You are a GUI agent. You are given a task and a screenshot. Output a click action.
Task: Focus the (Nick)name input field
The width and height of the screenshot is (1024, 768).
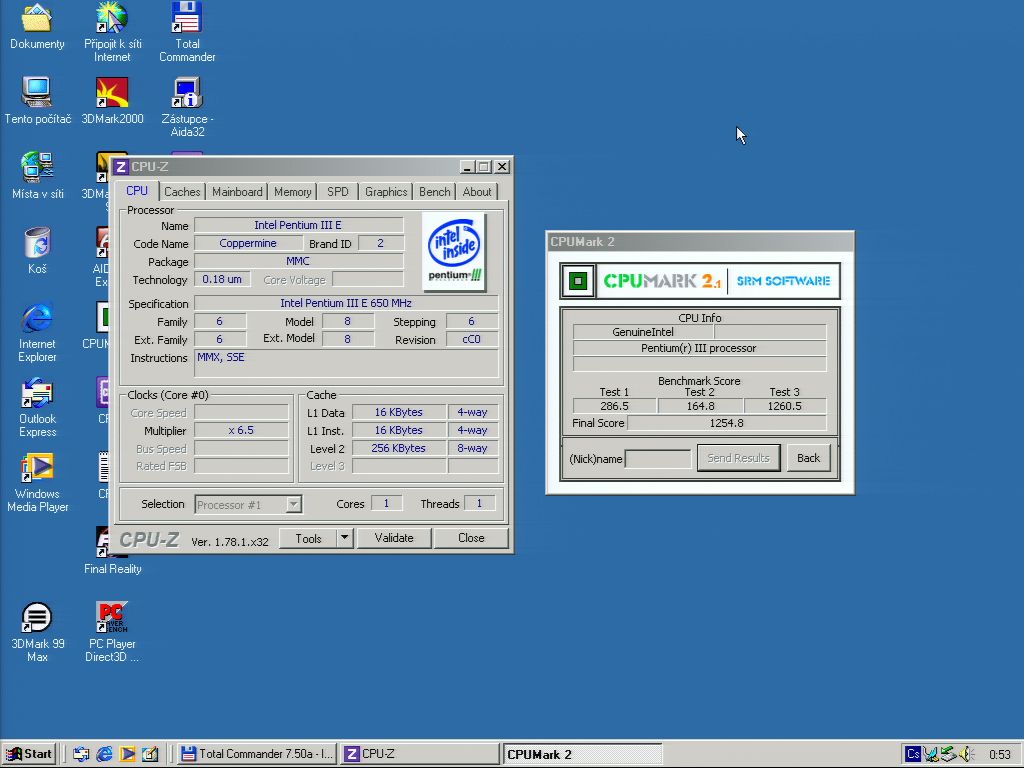658,458
